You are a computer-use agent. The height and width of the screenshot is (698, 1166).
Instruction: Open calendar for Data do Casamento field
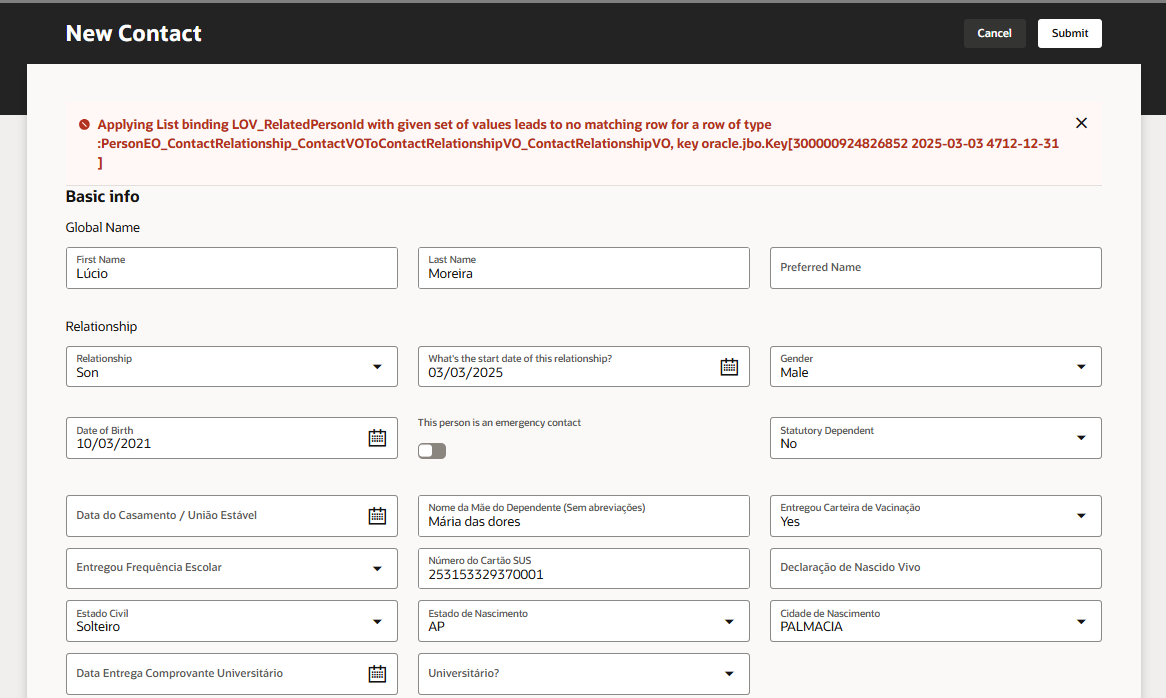point(377,516)
